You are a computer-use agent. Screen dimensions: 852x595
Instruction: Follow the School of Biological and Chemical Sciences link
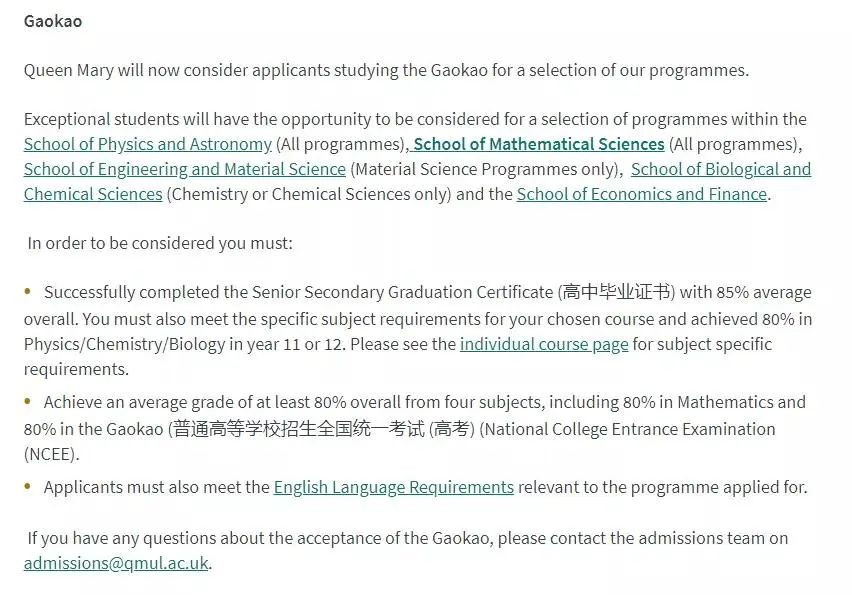[720, 169]
